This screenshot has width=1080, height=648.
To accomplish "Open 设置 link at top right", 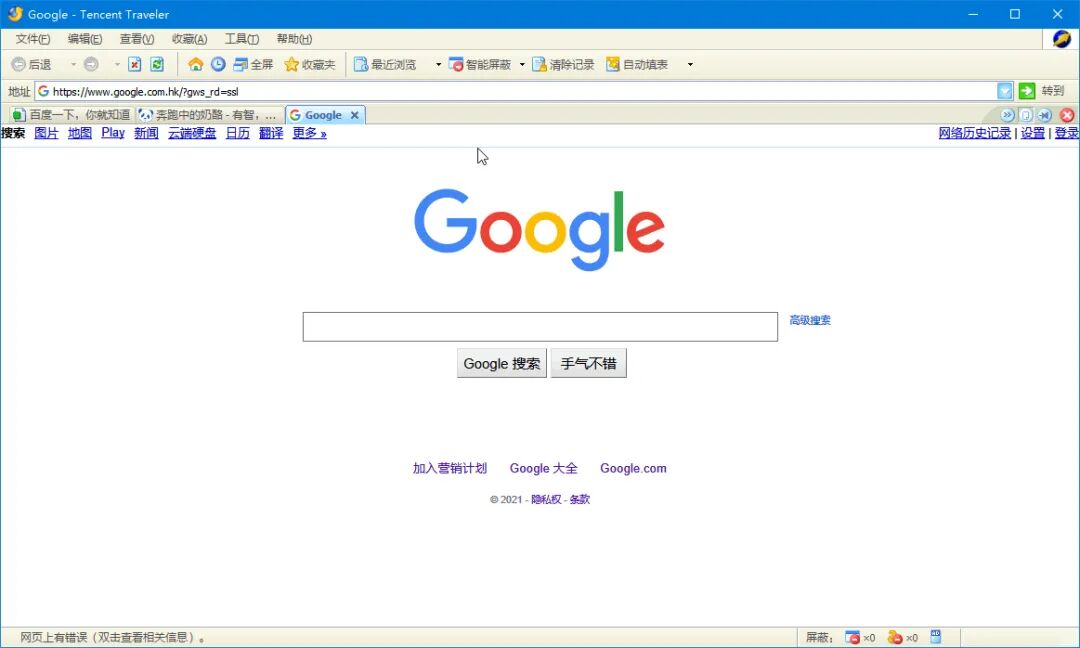I will tap(1032, 133).
